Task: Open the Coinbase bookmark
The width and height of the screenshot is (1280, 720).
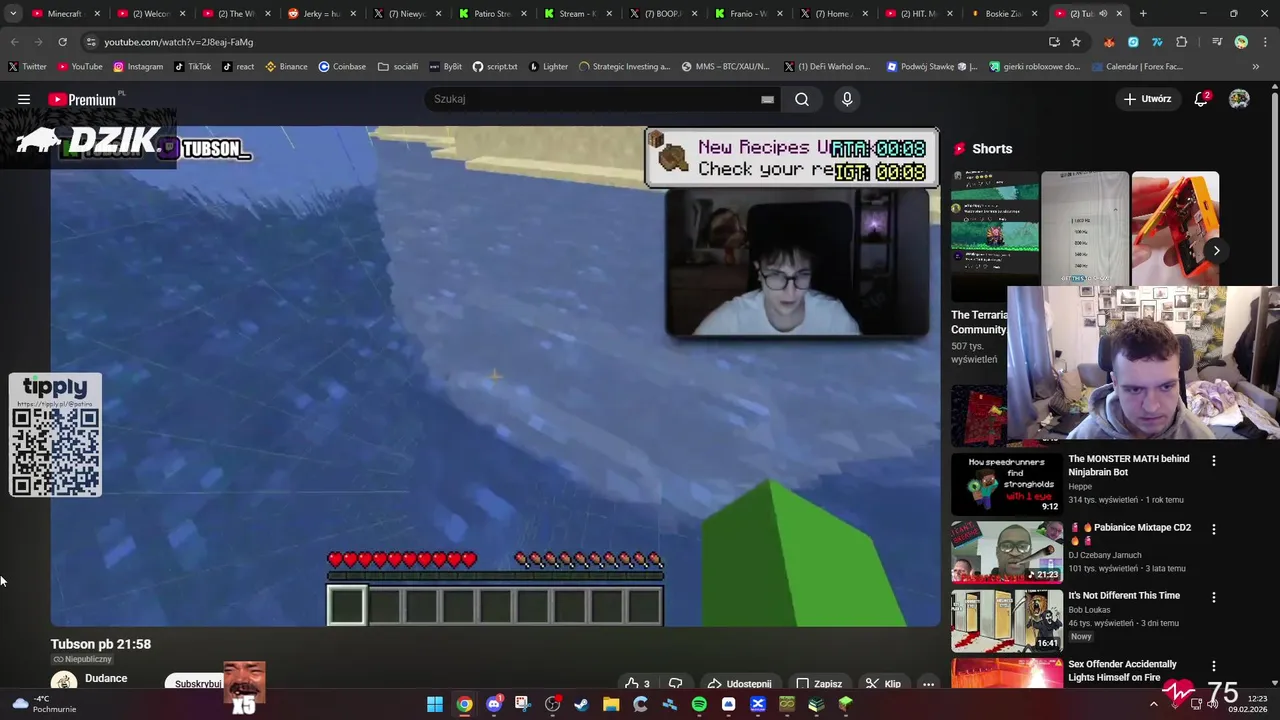Action: tap(342, 67)
